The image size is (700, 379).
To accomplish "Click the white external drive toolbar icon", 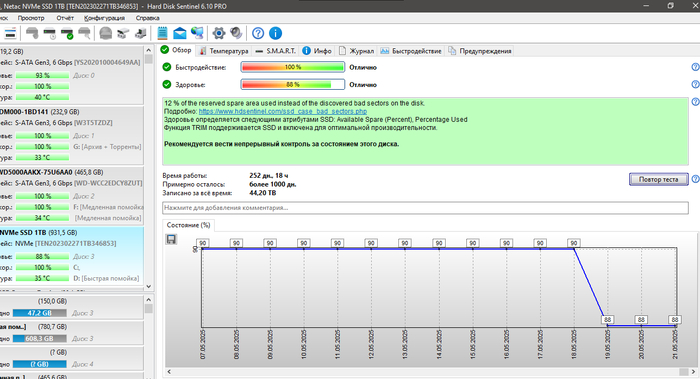I will [123, 33].
